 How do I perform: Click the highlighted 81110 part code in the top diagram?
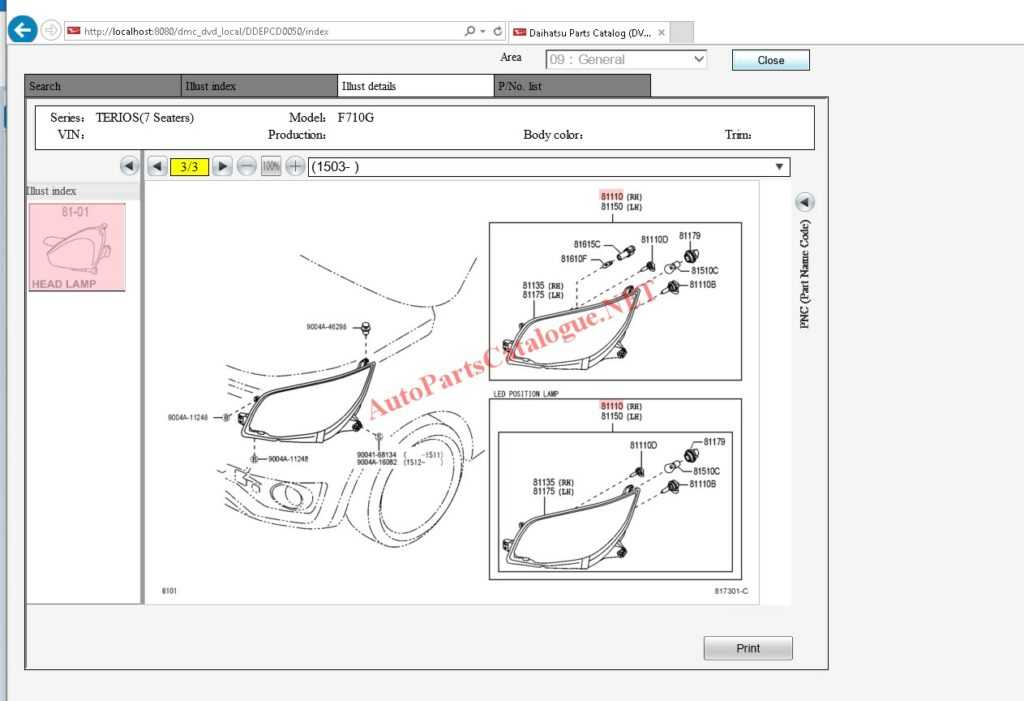coord(611,196)
